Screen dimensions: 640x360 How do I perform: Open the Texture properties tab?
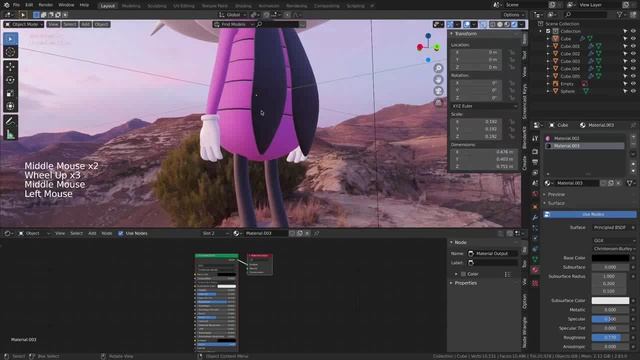535,283
